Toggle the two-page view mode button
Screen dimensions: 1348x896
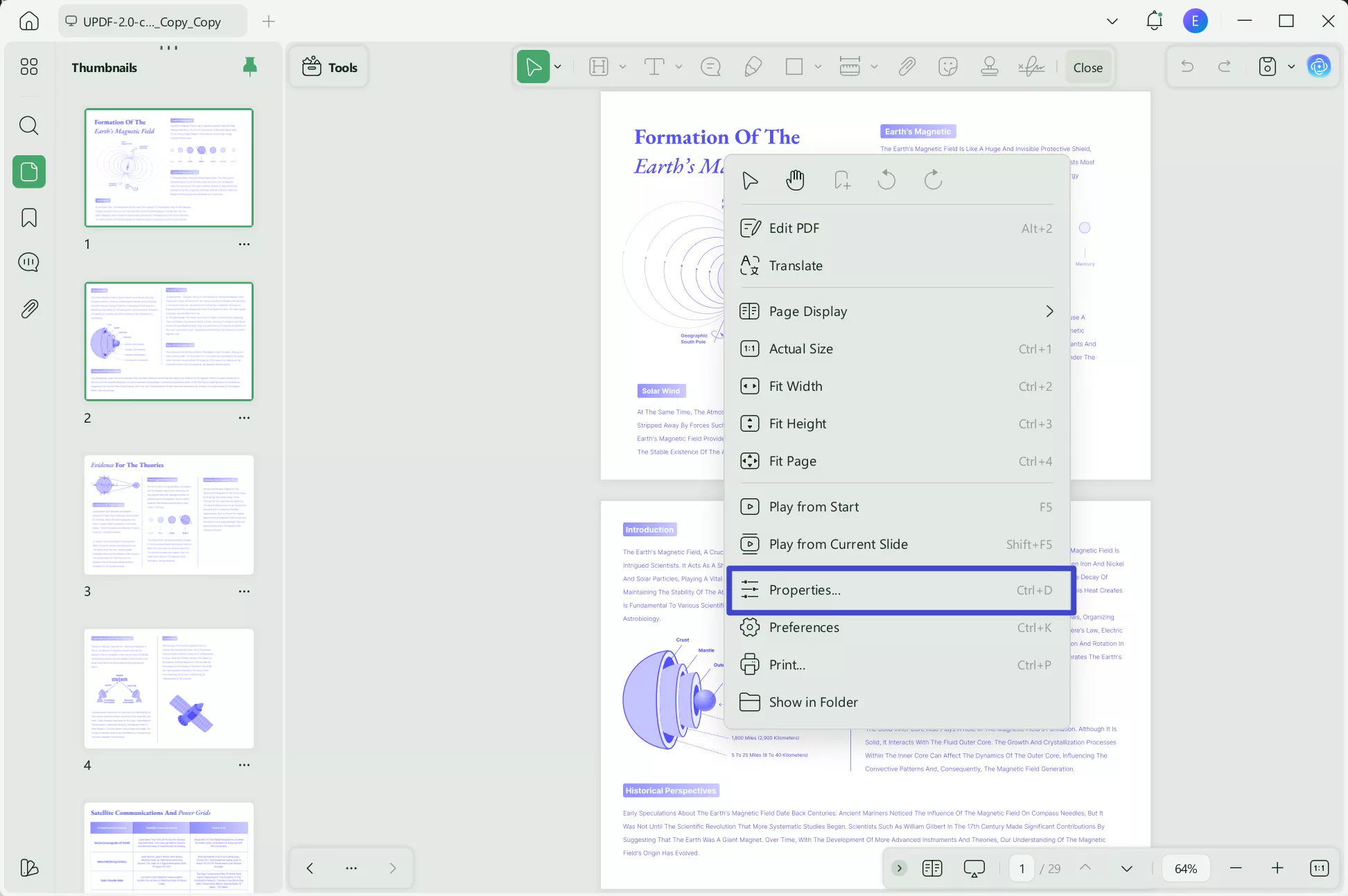932,868
